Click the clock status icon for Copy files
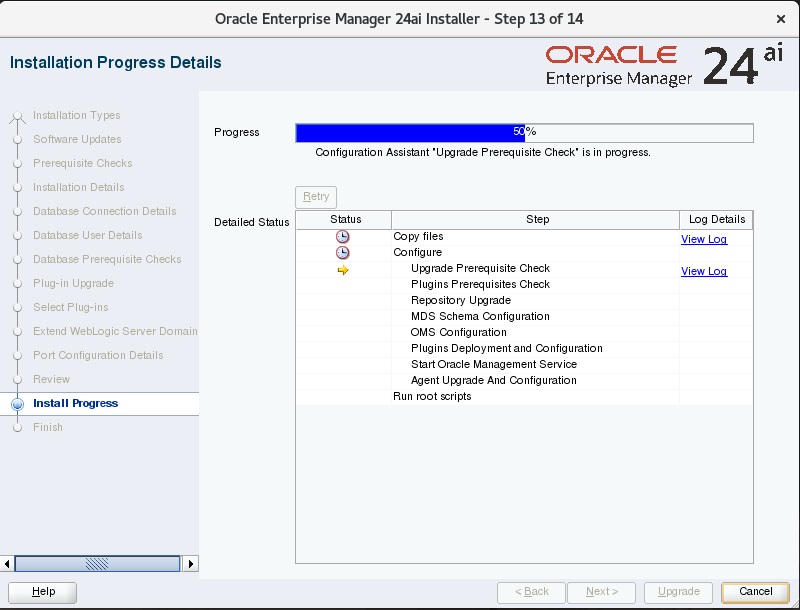Viewport: 800px width, 610px height. (343, 237)
